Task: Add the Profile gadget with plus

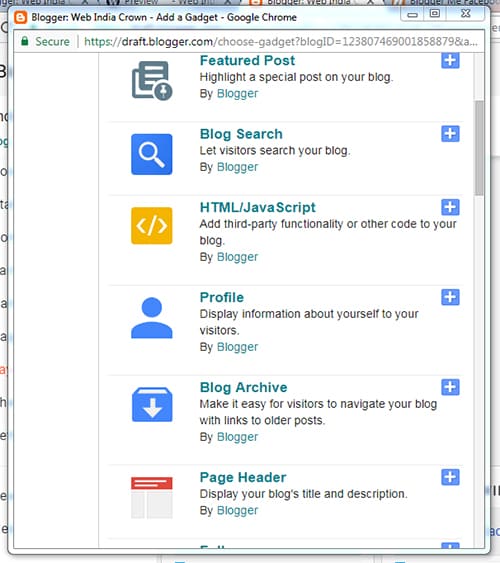Action: (x=450, y=297)
